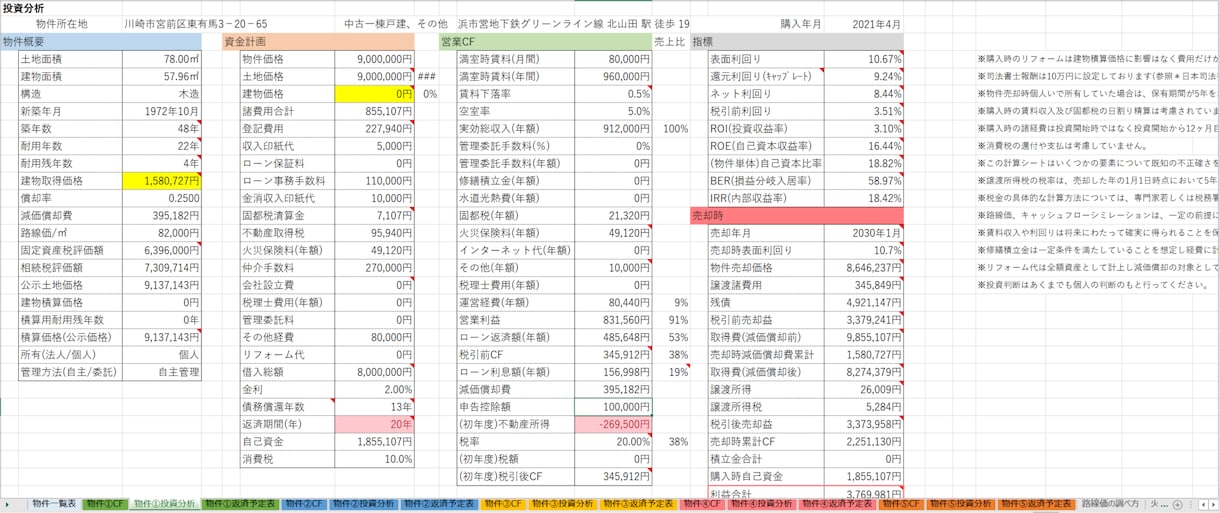The width and height of the screenshot is (1220, 513).
Task: Switch to the 物件一覧表 sheet tab
Action: tap(54, 504)
